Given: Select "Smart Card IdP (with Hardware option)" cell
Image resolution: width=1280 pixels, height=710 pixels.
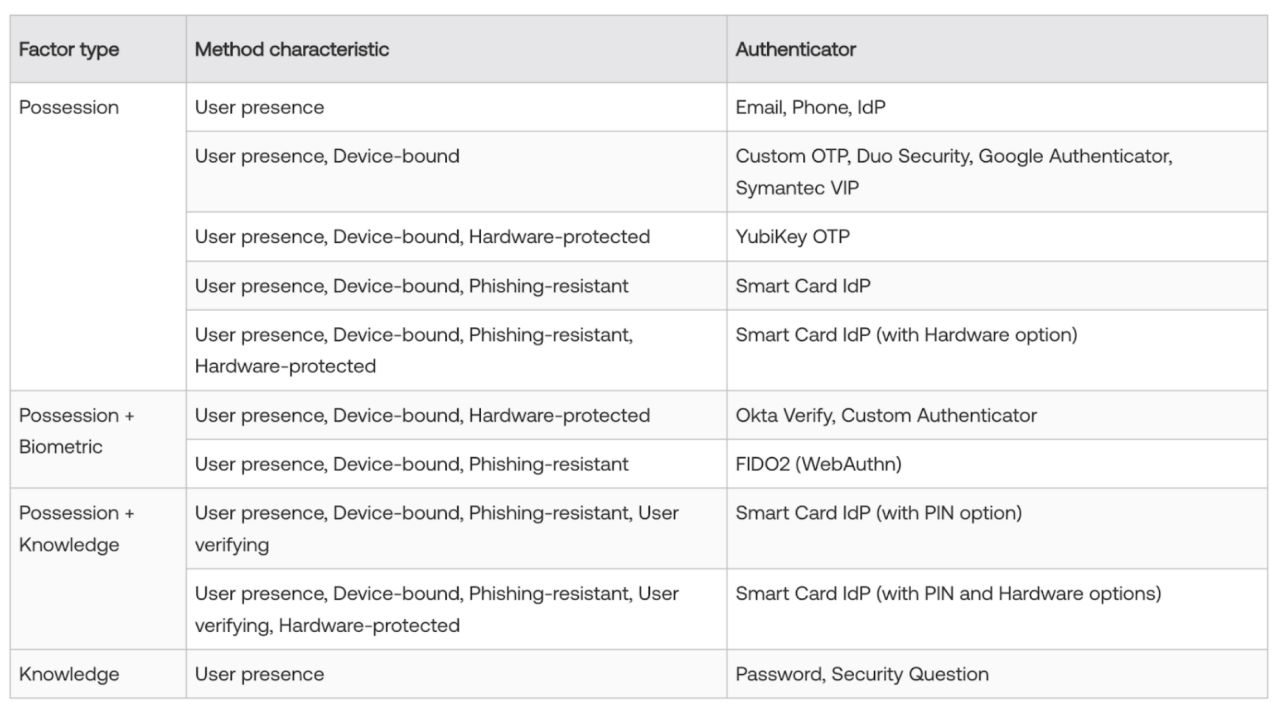Looking at the screenshot, I should [x=906, y=335].
